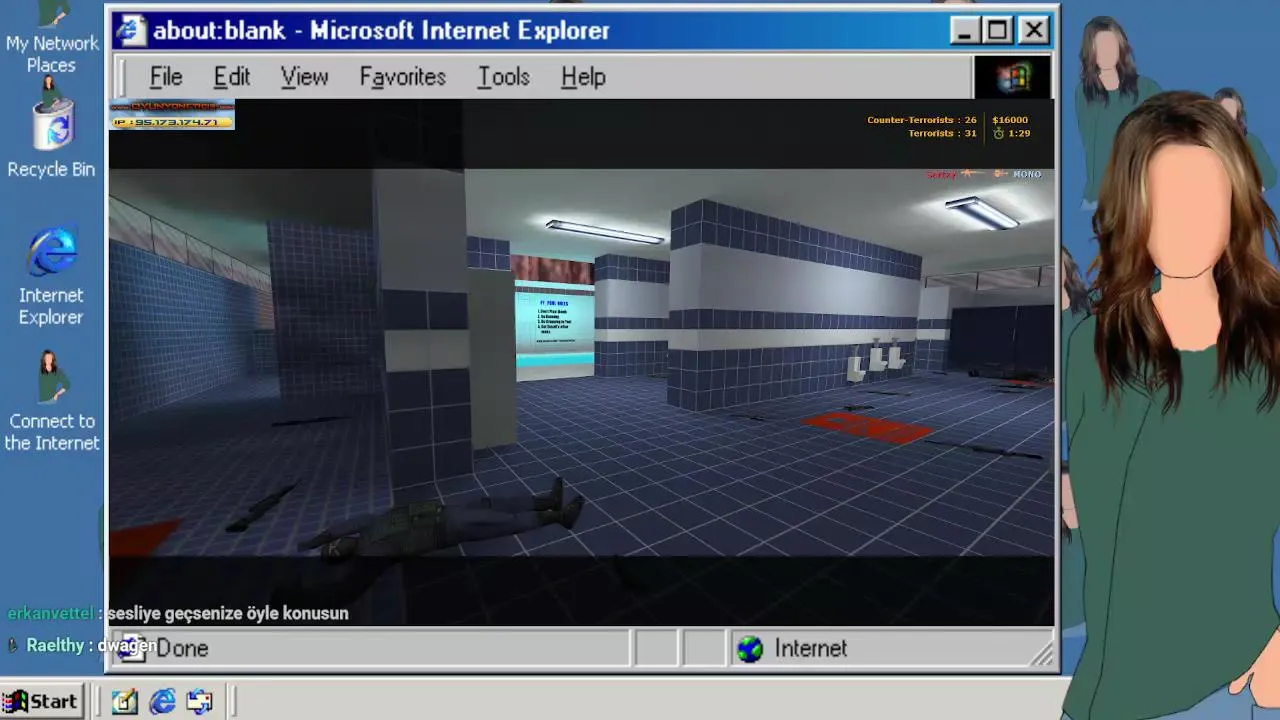
Task: Click the Counter-Terrorists : 26 score
Action: click(x=922, y=120)
